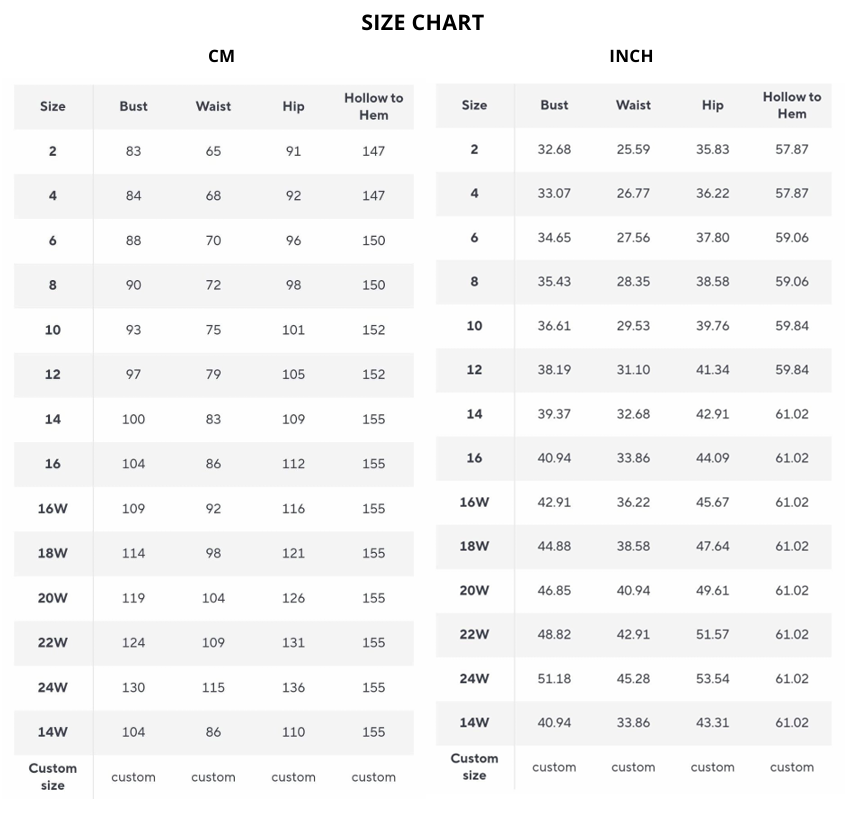The width and height of the screenshot is (845, 817).
Task: Select the 24W size label in INCH table
Action: point(474,678)
